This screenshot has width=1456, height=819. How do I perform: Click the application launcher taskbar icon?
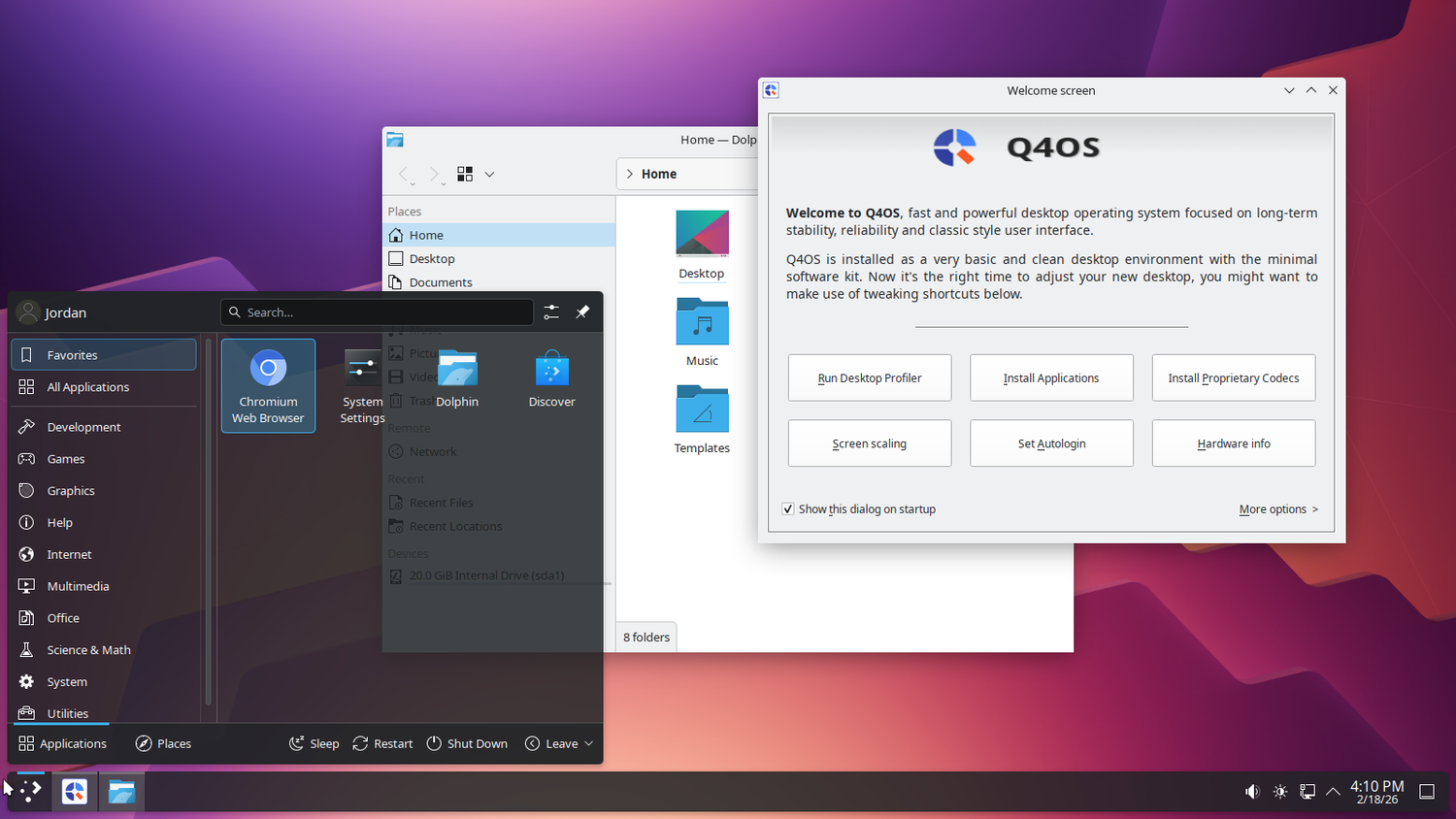31,792
